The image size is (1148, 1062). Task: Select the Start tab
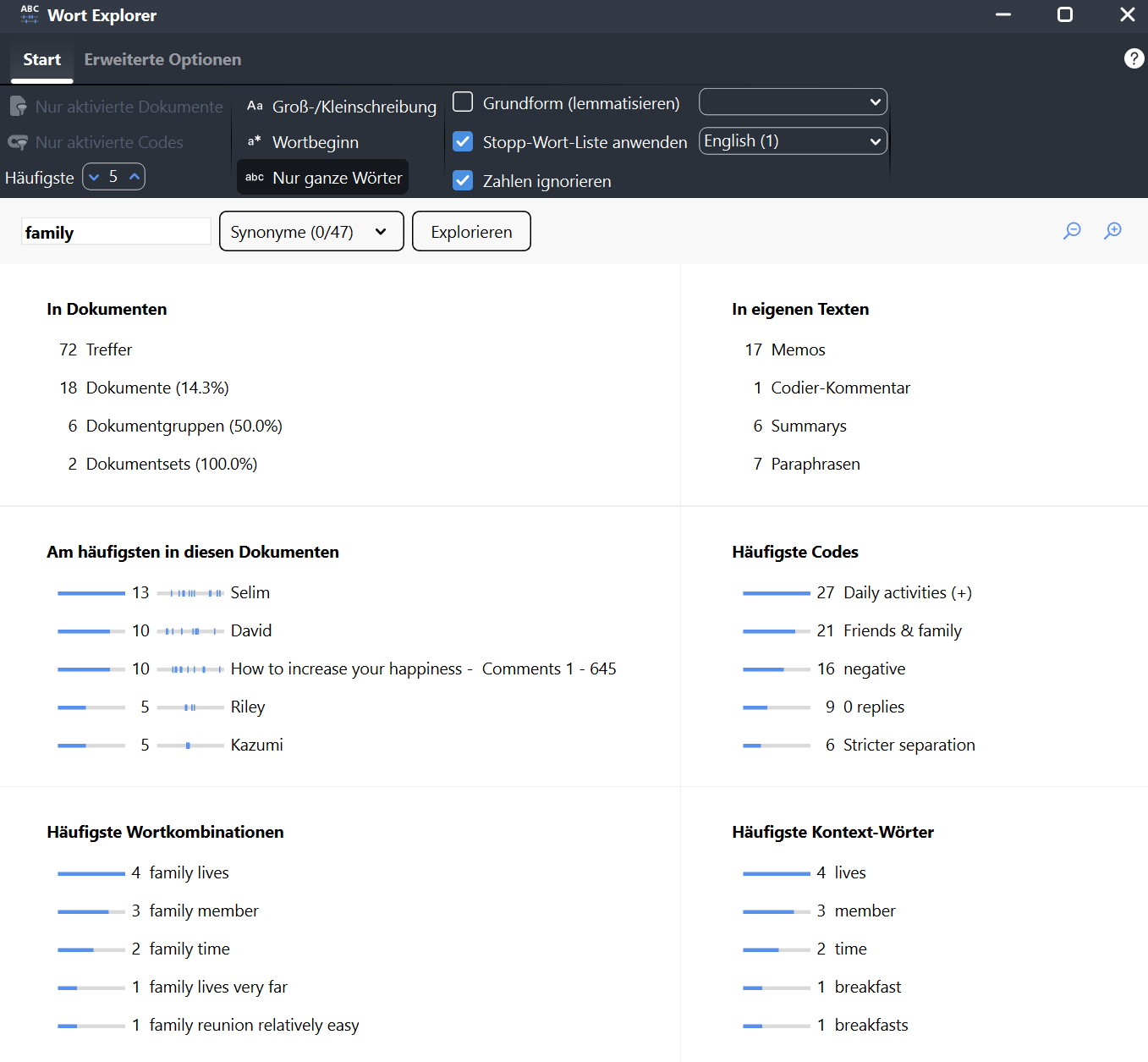click(41, 59)
